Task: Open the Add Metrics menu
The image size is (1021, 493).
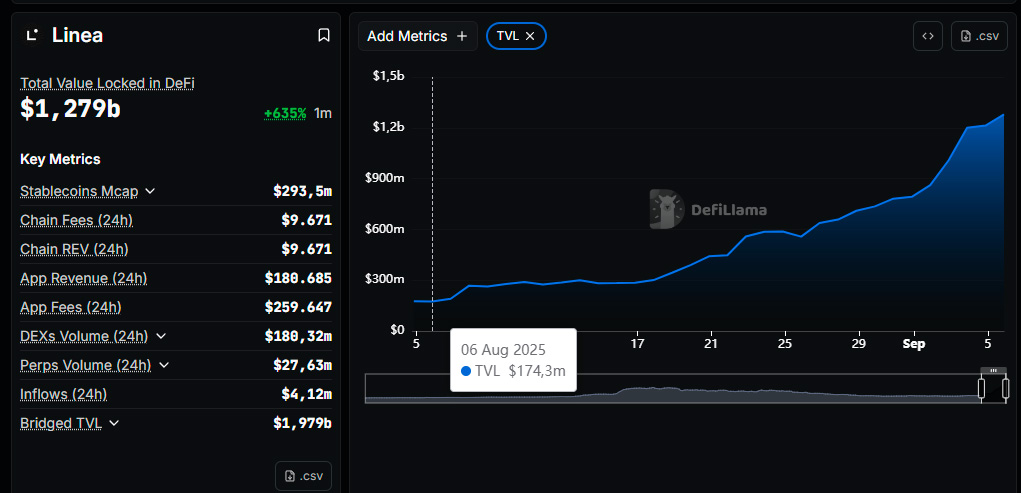Action: pos(417,36)
